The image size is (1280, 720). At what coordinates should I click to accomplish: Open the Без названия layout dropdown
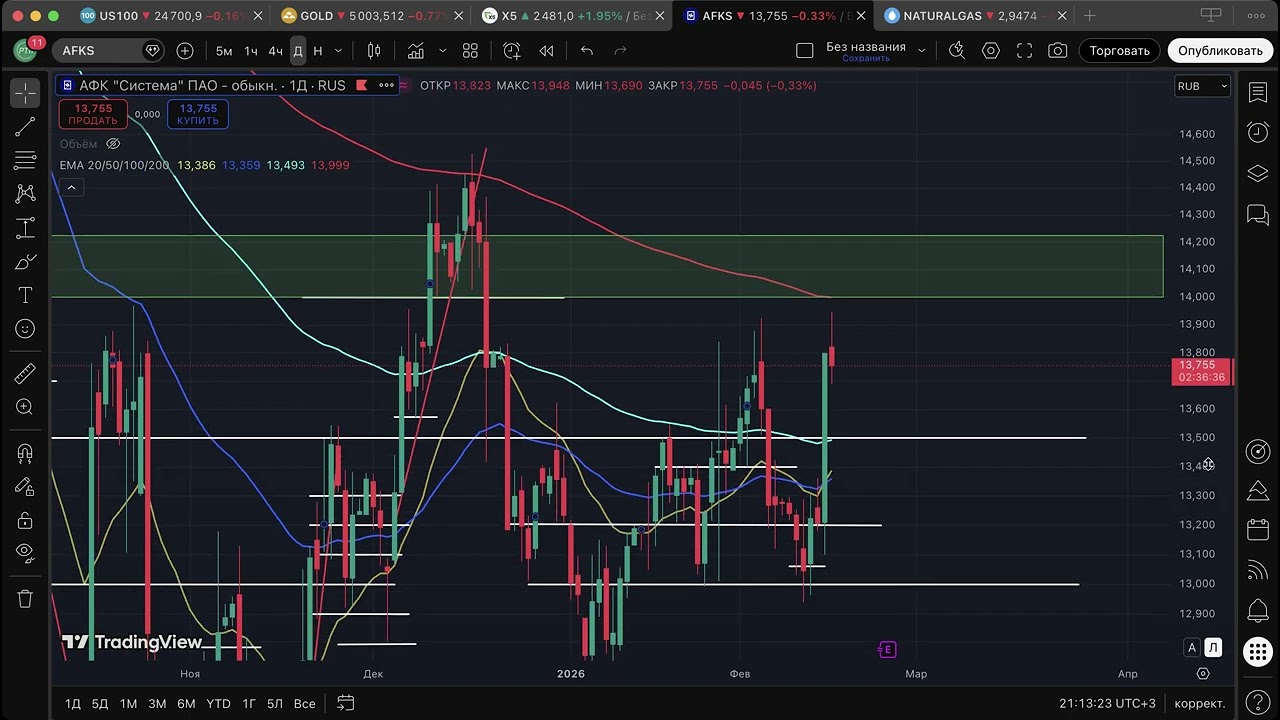(x=921, y=51)
